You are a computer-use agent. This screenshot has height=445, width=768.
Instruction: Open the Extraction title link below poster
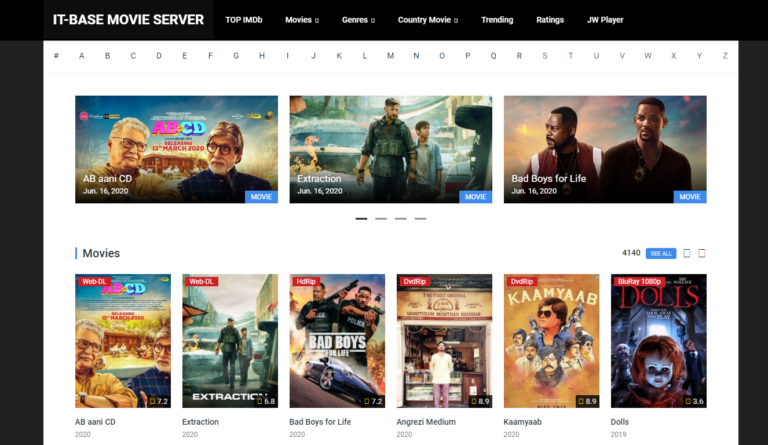pos(200,422)
